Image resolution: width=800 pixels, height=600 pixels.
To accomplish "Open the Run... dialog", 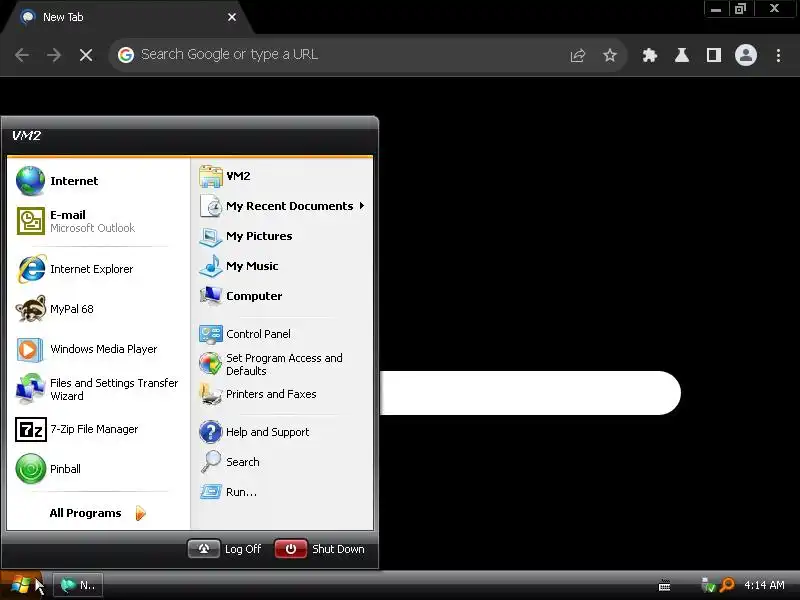I will point(228,492).
